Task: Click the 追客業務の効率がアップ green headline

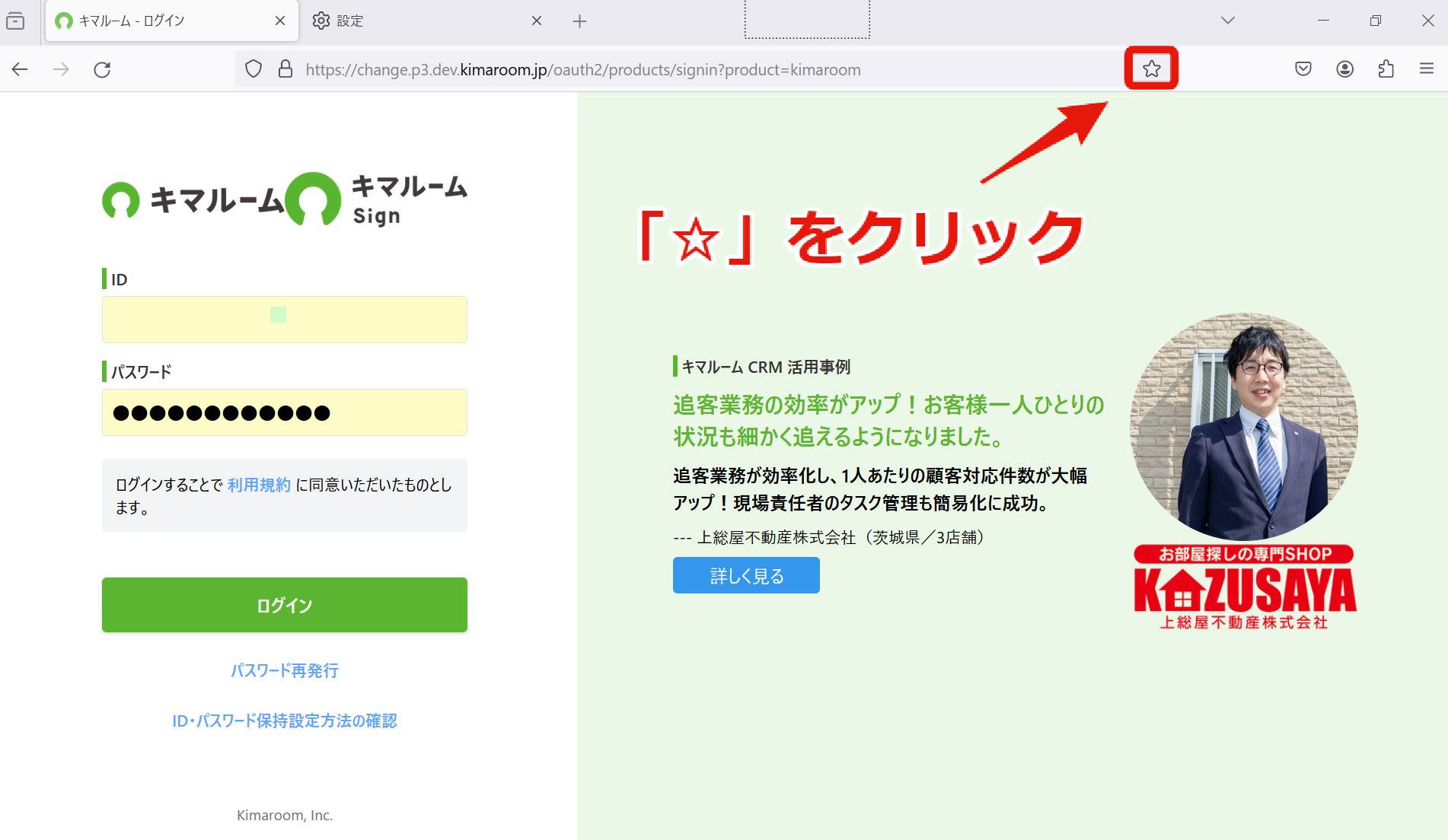Action: point(888,420)
